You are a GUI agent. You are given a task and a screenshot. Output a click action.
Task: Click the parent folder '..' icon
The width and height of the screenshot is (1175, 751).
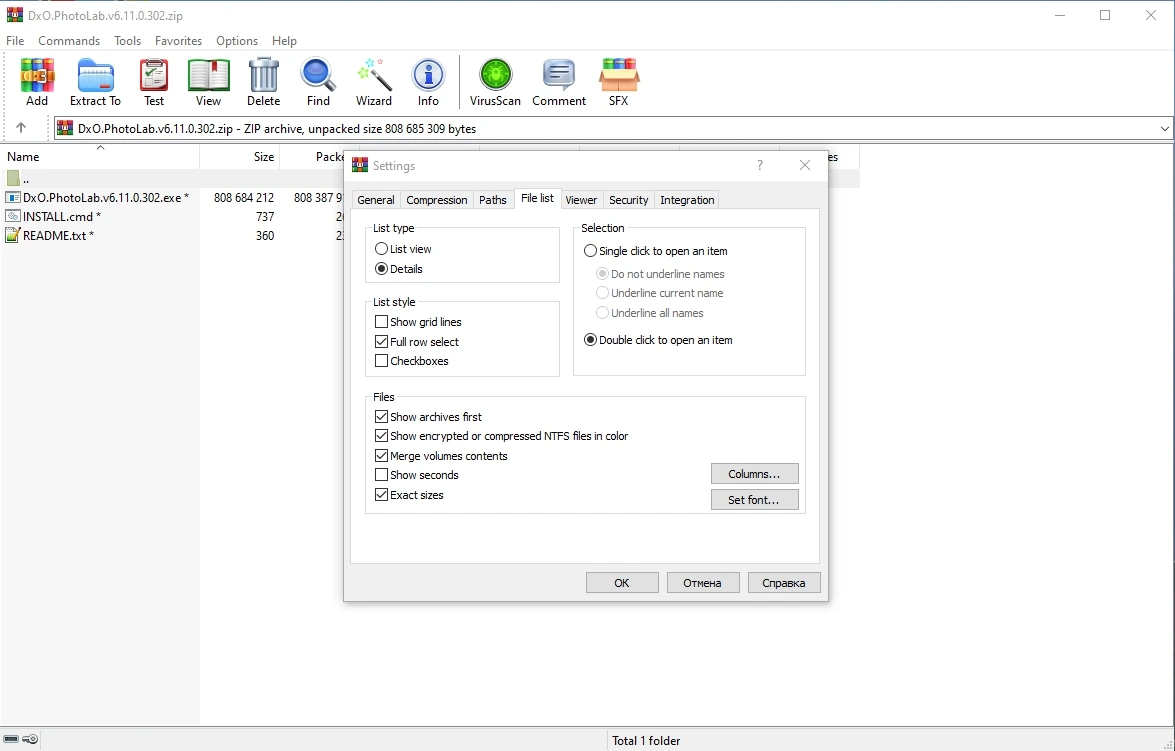tap(13, 178)
